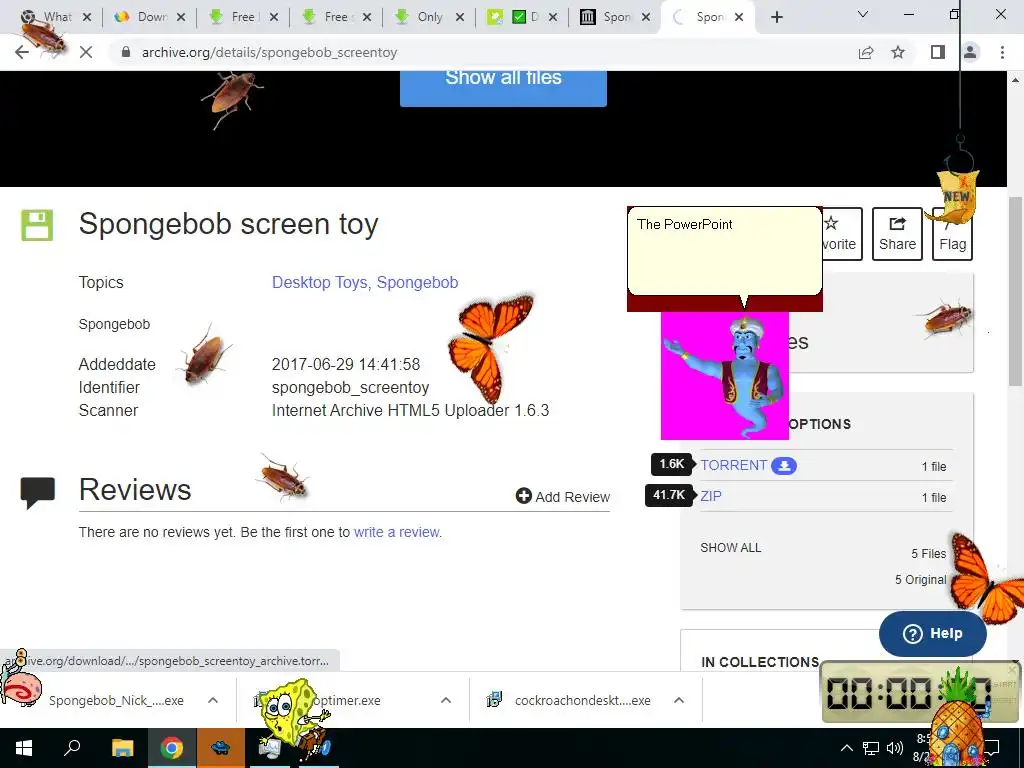This screenshot has width=1024, height=768.
Task: Close the 'Only' tab
Action: [460, 17]
